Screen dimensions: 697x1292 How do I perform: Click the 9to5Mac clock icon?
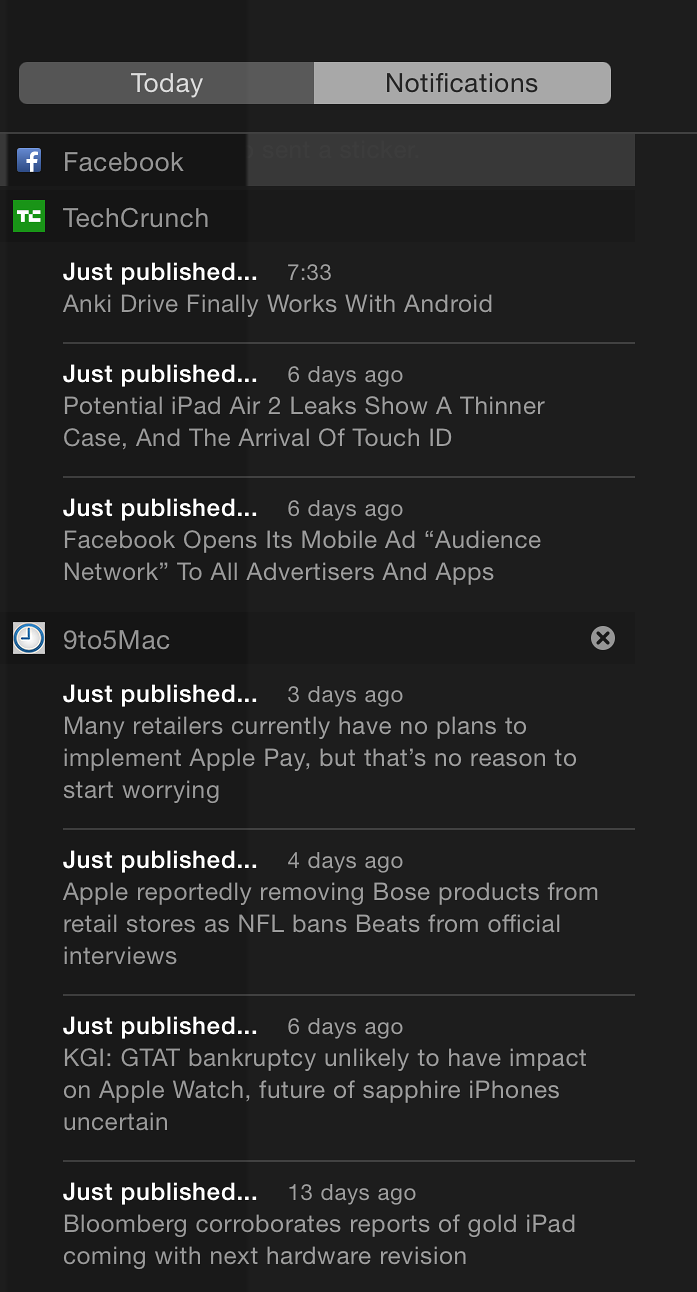pyautogui.click(x=29, y=638)
